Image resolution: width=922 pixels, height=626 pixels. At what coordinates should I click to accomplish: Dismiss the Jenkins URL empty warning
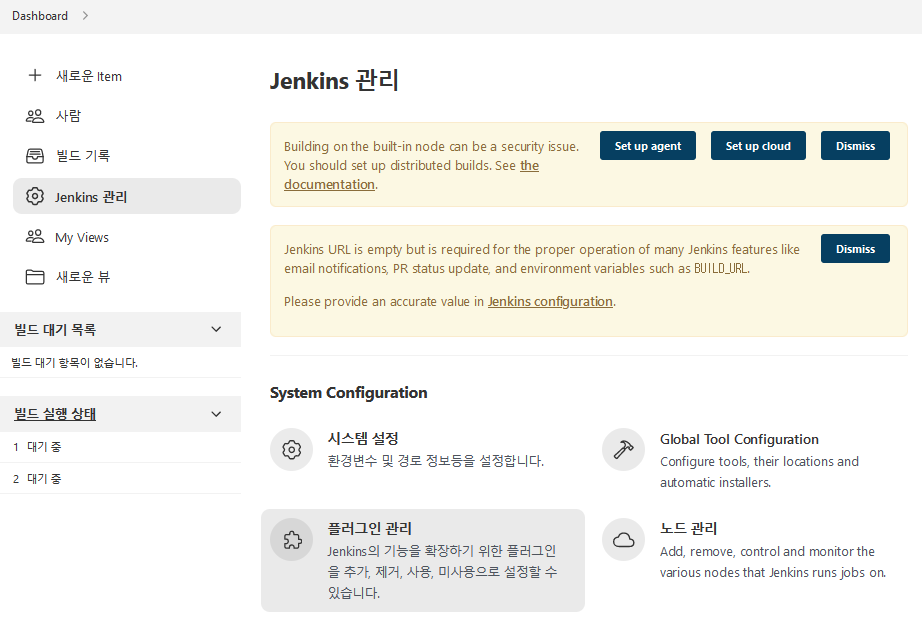(x=855, y=249)
